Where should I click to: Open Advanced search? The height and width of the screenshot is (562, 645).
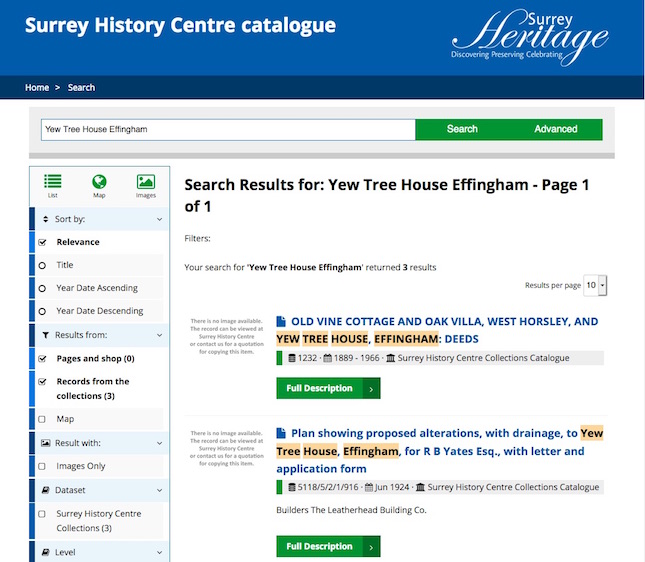point(556,129)
